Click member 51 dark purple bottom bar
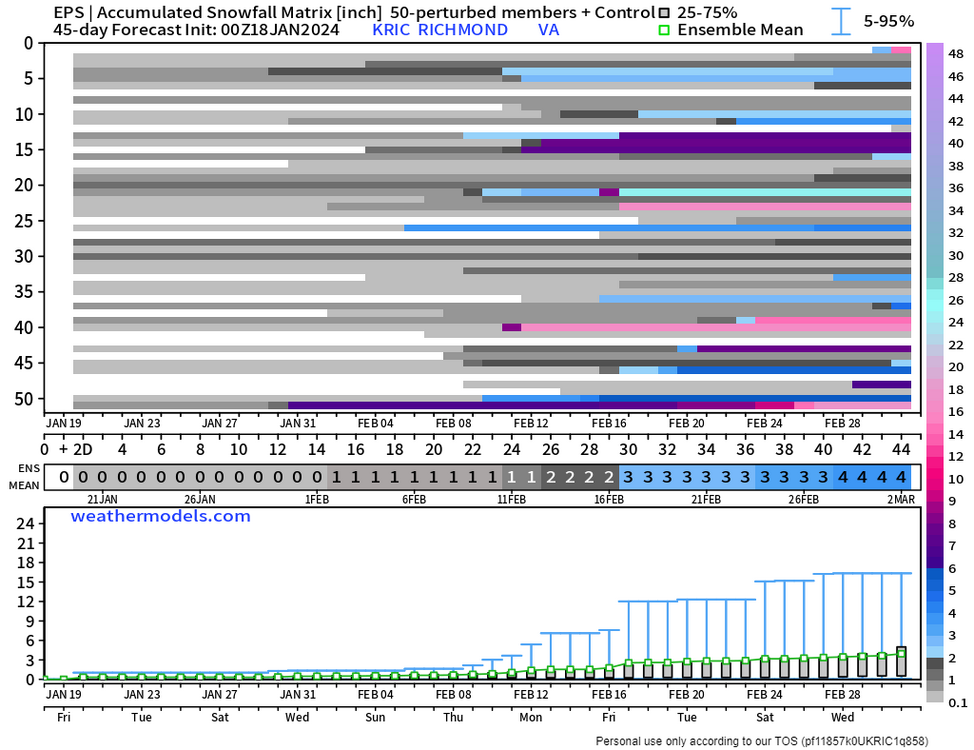Screen dimensions: 974x750 pos(483,405)
